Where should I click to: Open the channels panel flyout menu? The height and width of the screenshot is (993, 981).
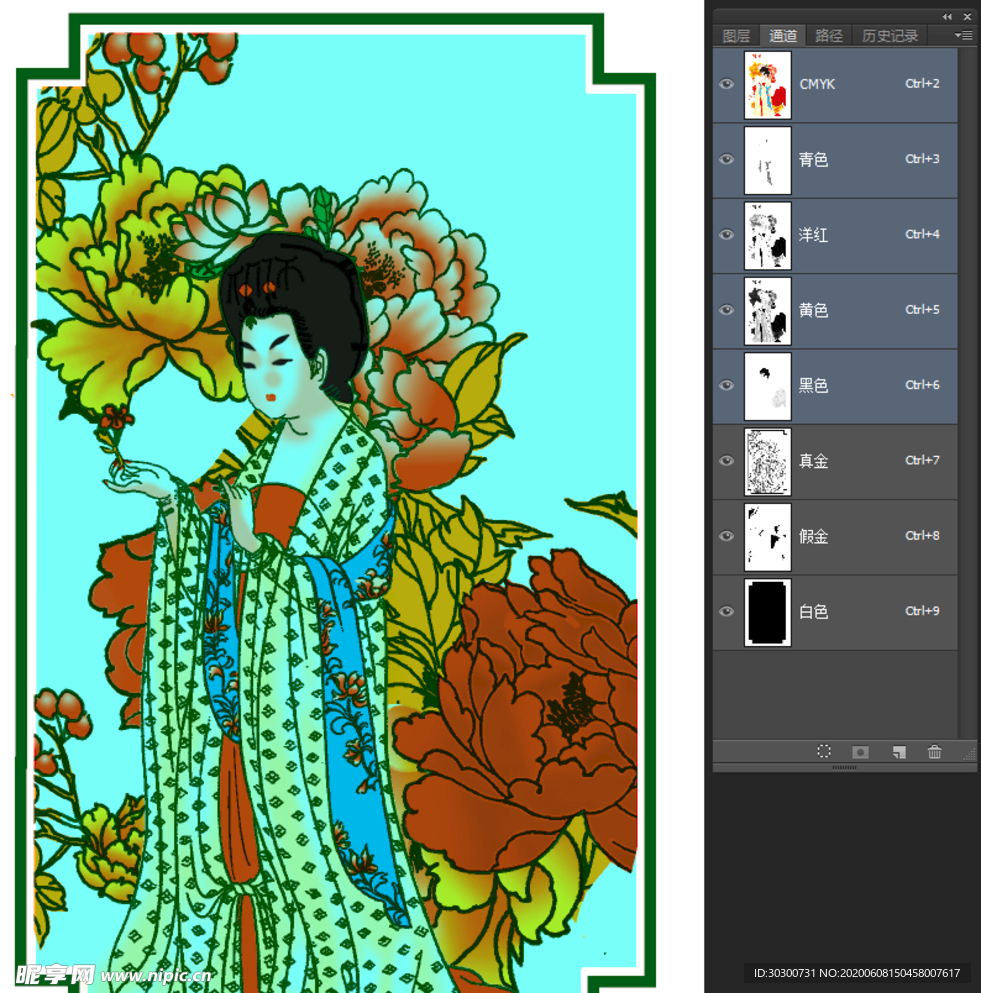(964, 35)
